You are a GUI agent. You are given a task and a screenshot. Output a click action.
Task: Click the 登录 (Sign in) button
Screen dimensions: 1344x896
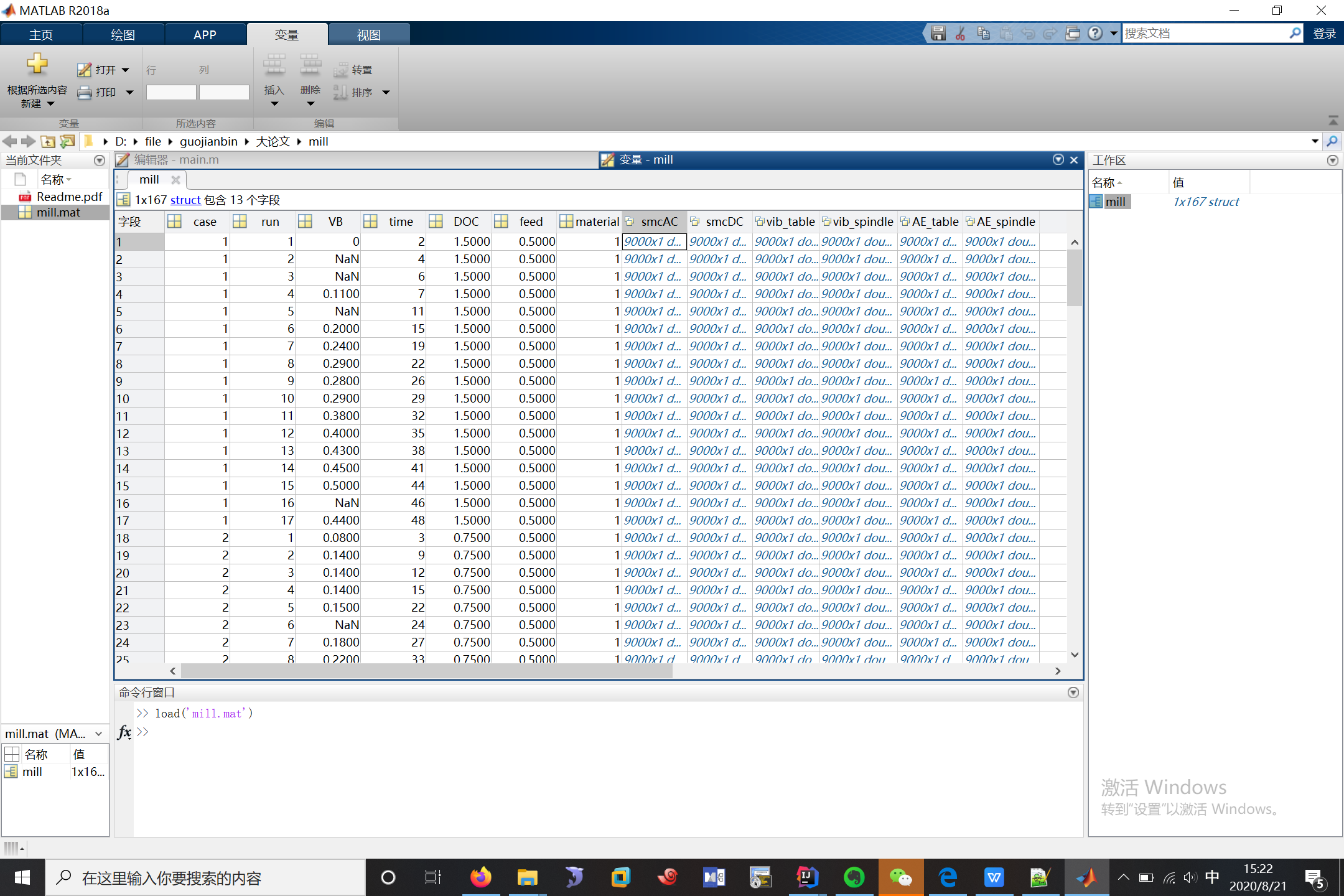1323,34
